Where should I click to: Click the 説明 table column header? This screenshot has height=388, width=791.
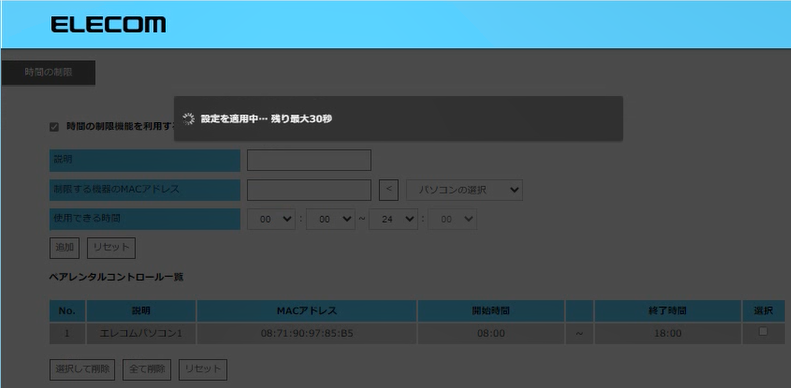[x=141, y=311]
